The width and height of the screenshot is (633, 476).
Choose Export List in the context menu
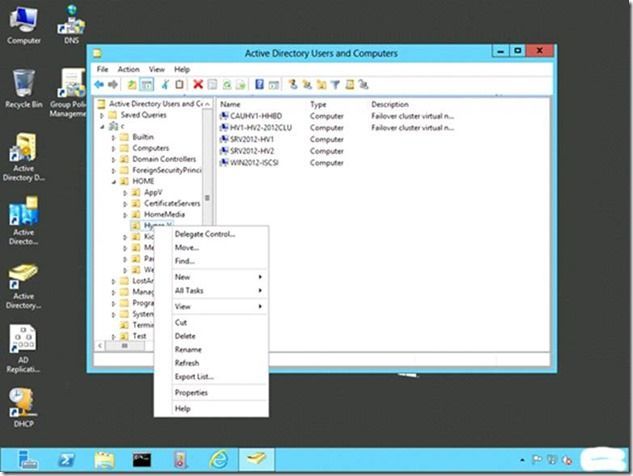pyautogui.click(x=212, y=377)
